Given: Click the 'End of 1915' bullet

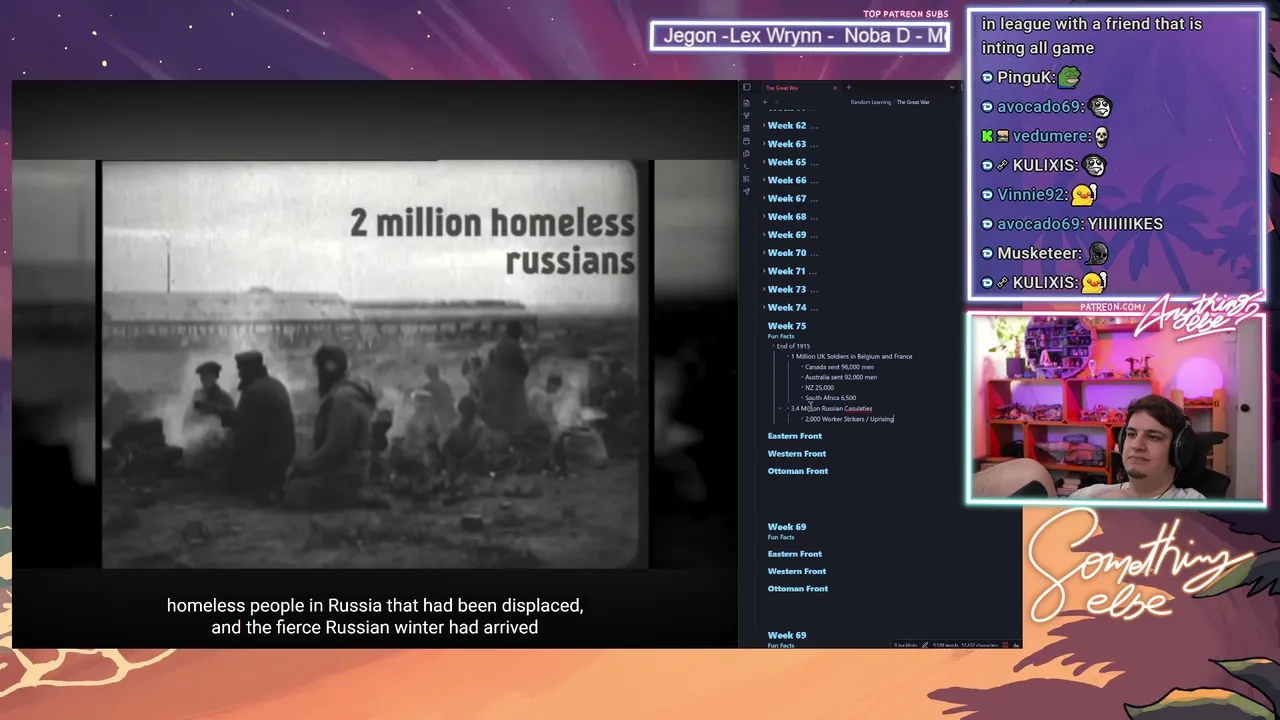Looking at the screenshot, I should pyautogui.click(x=793, y=346).
